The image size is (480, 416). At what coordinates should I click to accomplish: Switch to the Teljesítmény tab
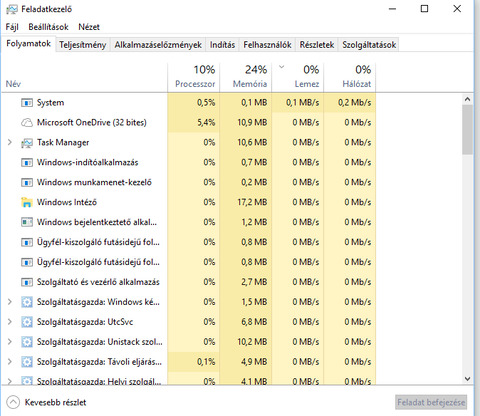coord(83,45)
